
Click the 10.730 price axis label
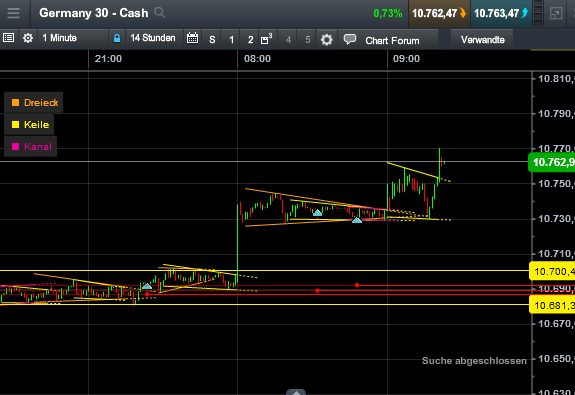556,219
